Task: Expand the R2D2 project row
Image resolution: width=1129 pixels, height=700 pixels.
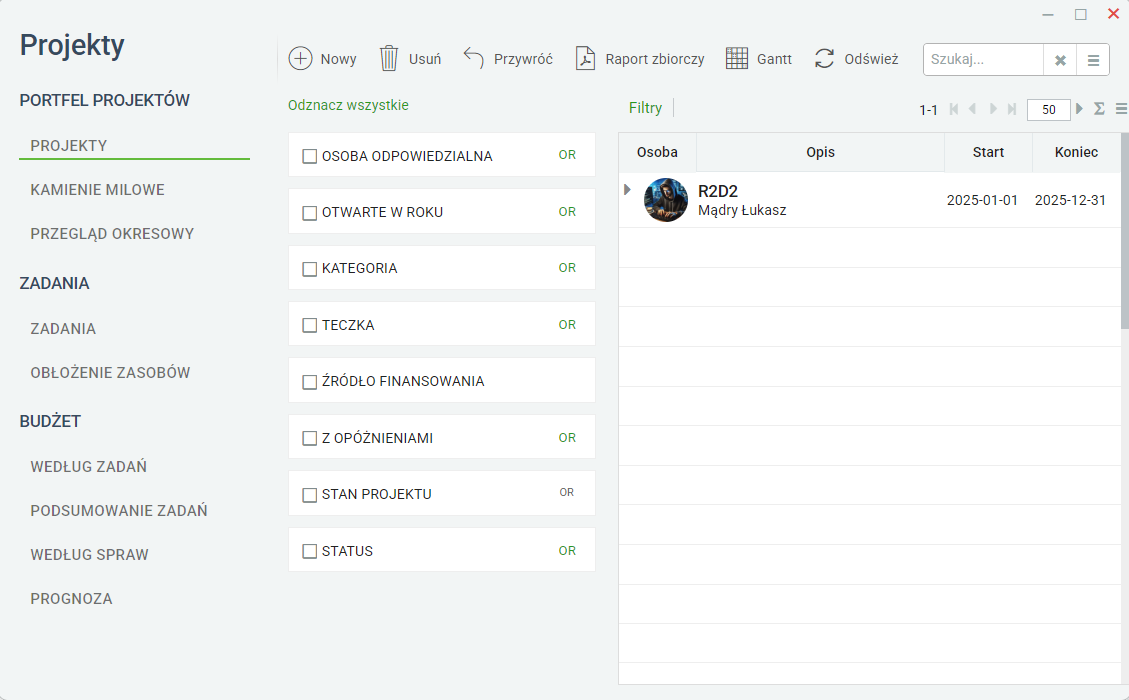Action: point(627,189)
